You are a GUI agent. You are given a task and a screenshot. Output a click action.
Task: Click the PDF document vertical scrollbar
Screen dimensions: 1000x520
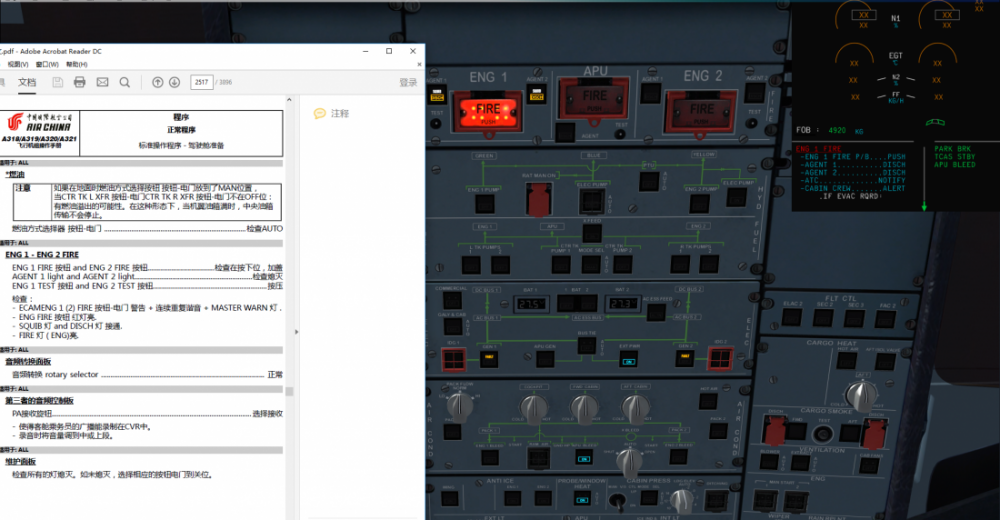(x=290, y=300)
